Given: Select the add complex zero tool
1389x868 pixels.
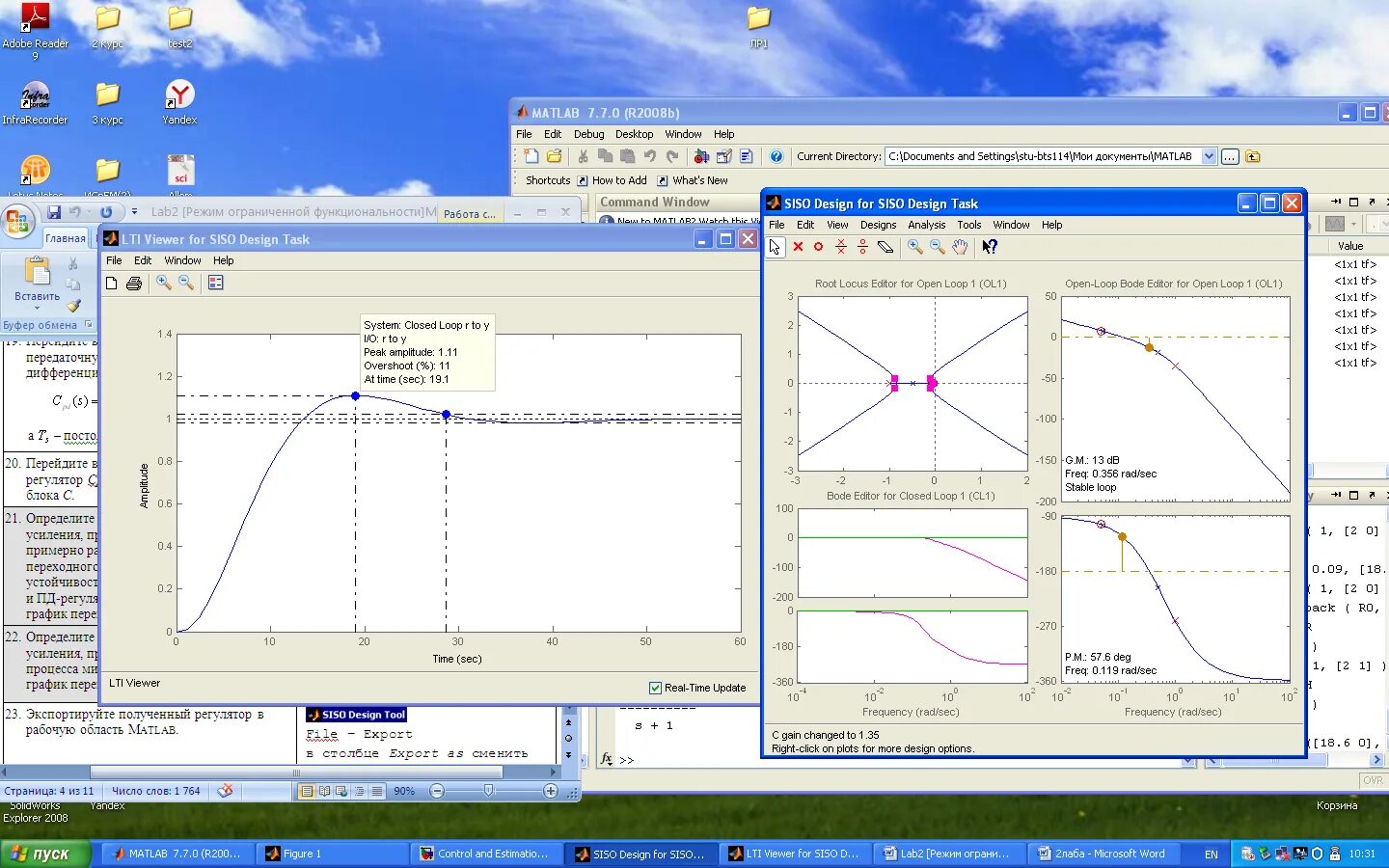Looking at the screenshot, I should (862, 247).
